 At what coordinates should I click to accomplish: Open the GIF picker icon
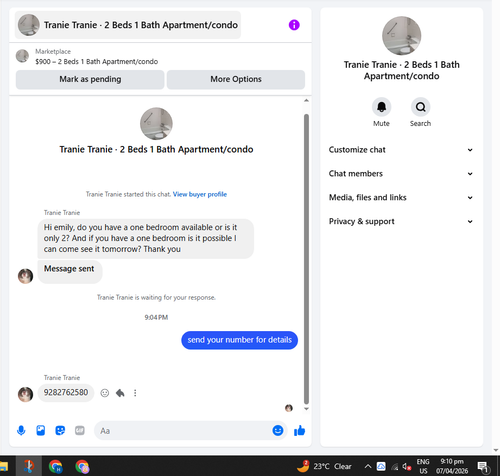click(80, 430)
